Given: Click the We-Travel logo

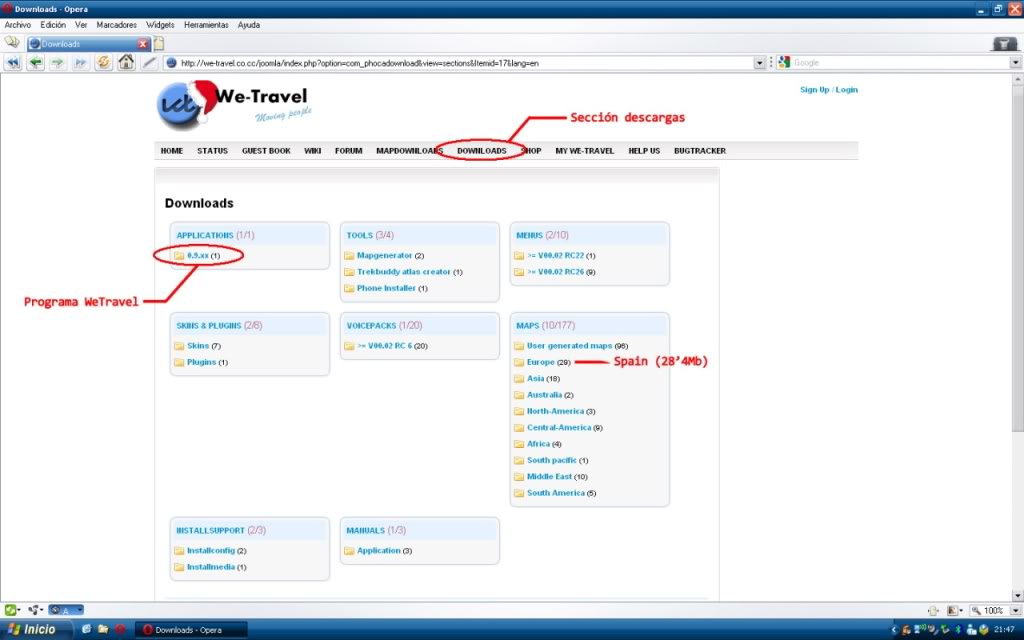Looking at the screenshot, I should (x=233, y=104).
